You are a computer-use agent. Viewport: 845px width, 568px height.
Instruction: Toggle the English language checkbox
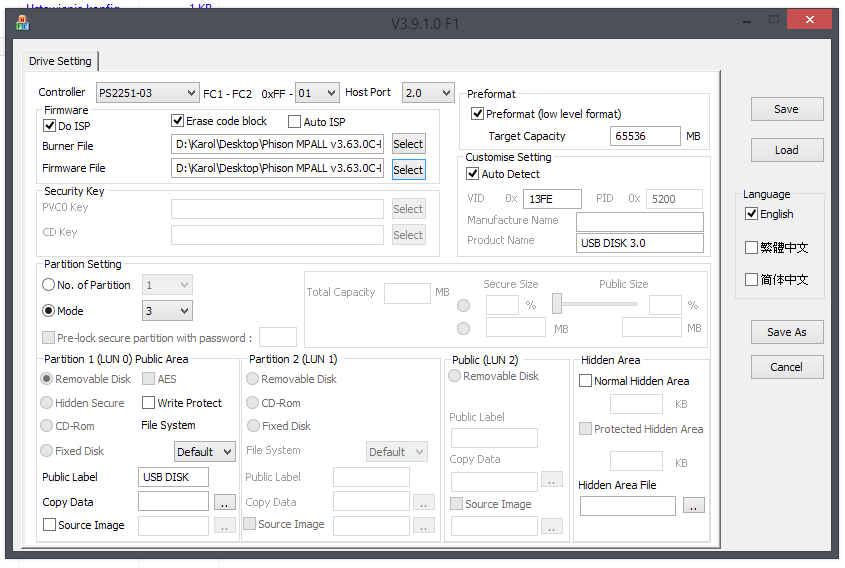(x=751, y=213)
